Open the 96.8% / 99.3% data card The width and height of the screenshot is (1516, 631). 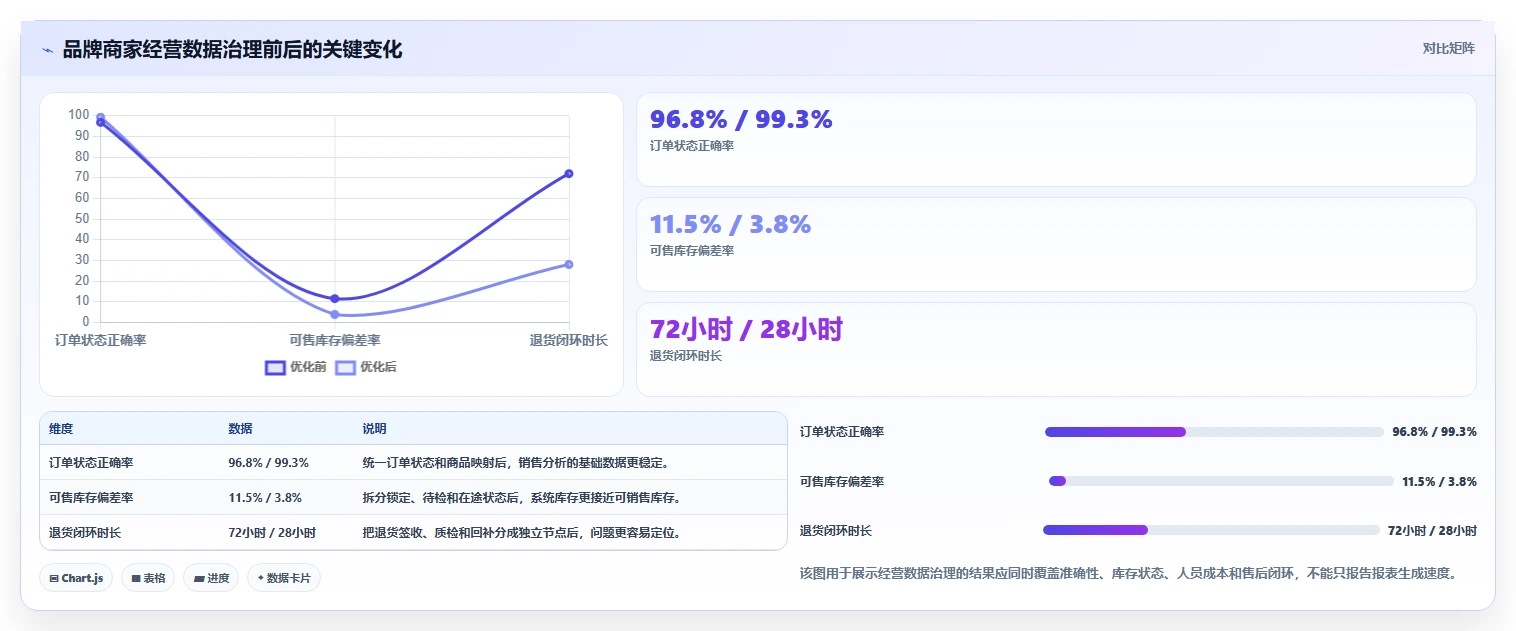[1056, 140]
